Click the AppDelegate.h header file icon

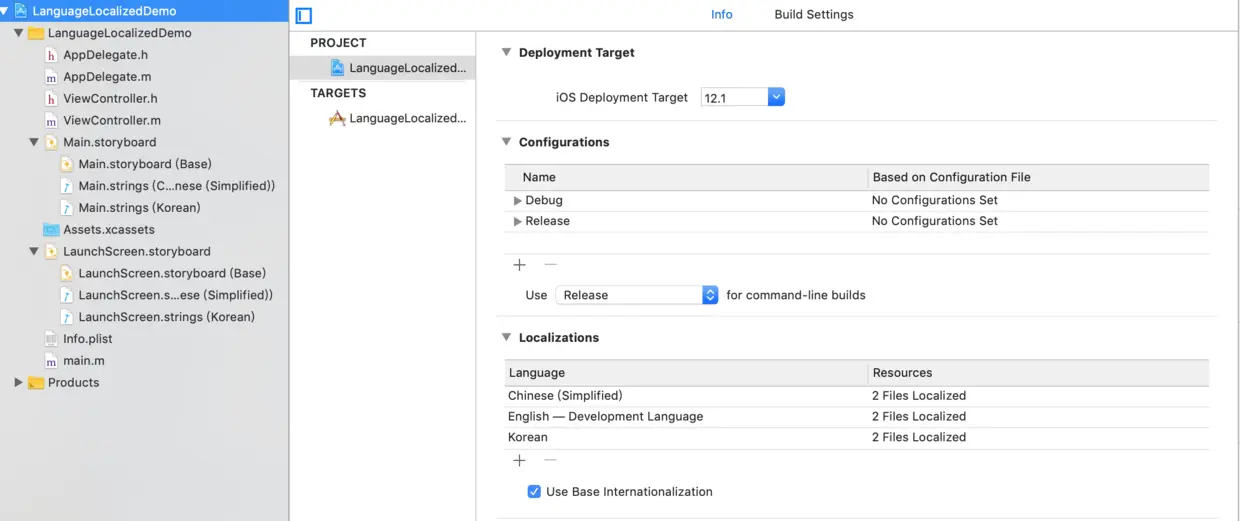52,55
